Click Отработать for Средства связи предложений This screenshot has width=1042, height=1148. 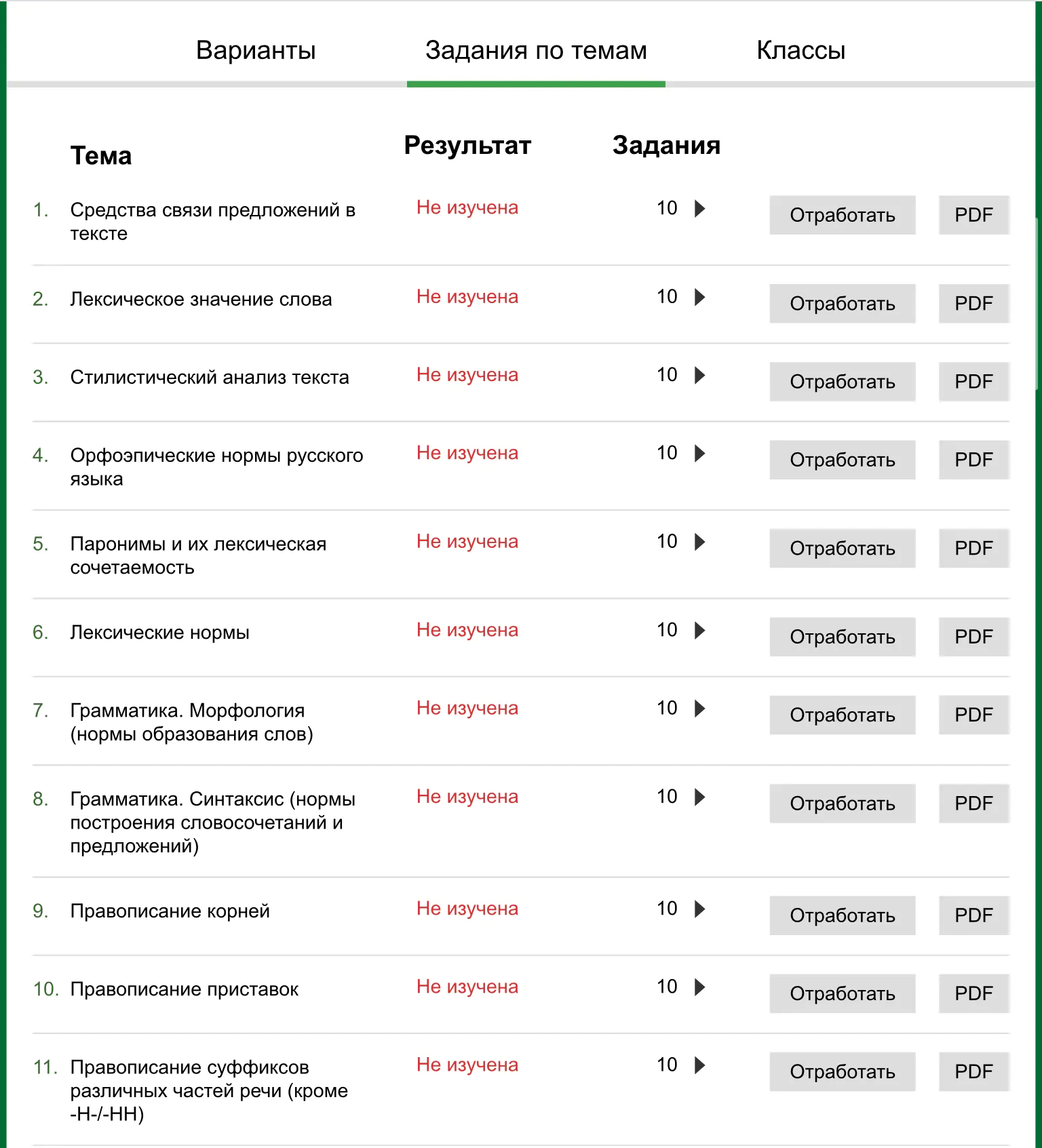pos(842,215)
